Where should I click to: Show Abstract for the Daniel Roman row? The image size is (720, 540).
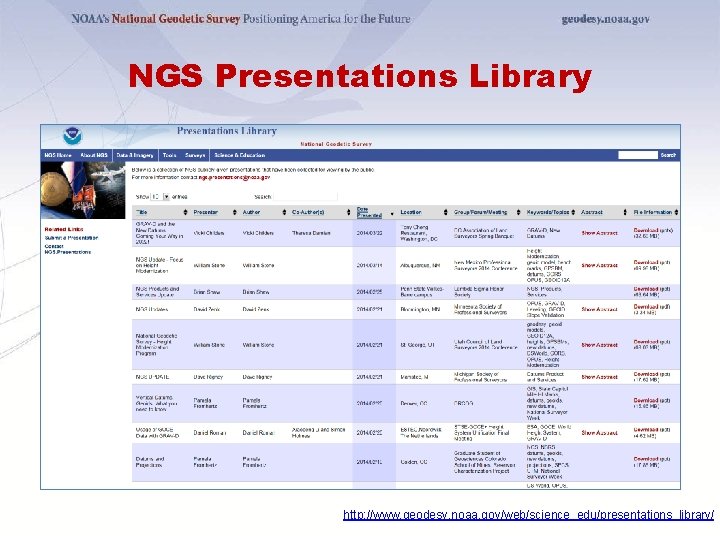[x=599, y=433]
